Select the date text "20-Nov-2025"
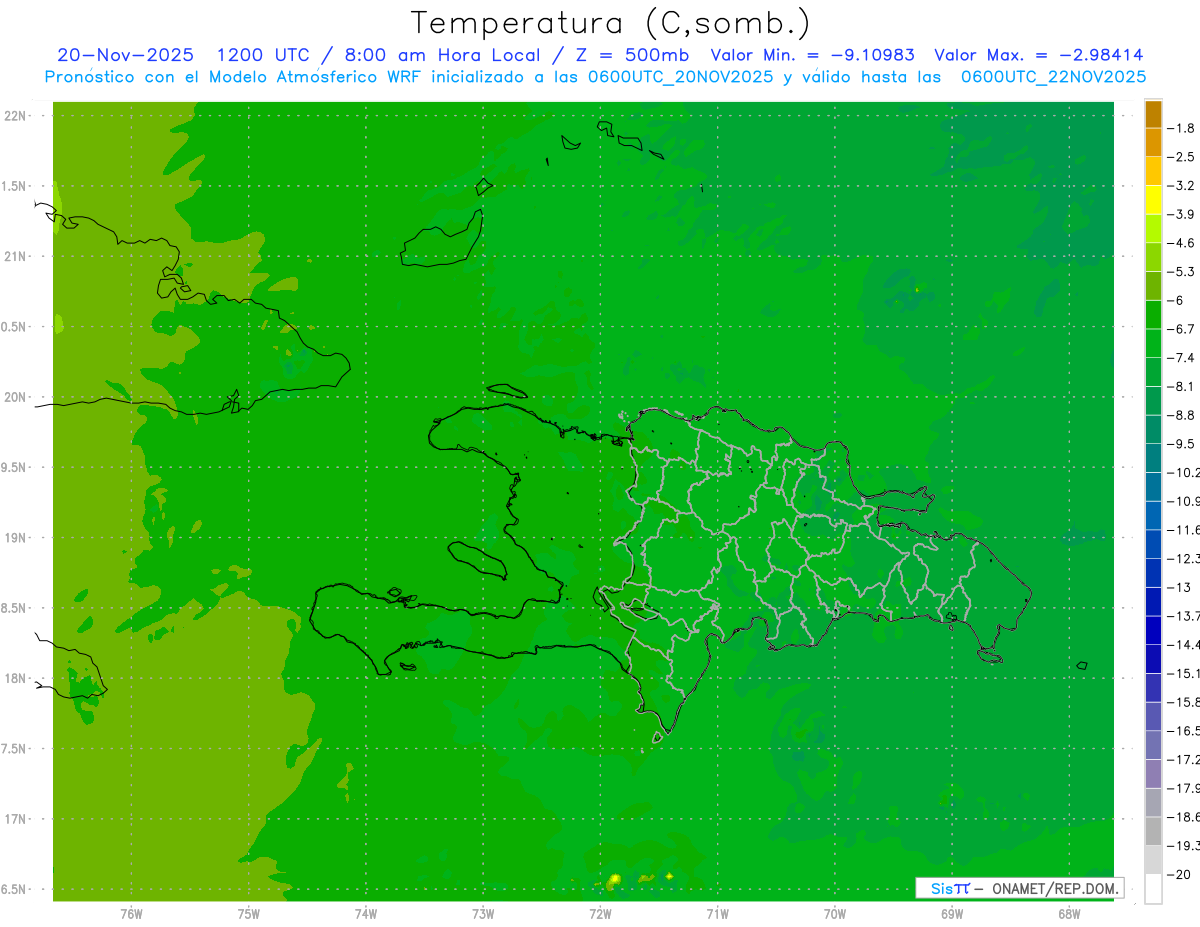 [x=125, y=55]
